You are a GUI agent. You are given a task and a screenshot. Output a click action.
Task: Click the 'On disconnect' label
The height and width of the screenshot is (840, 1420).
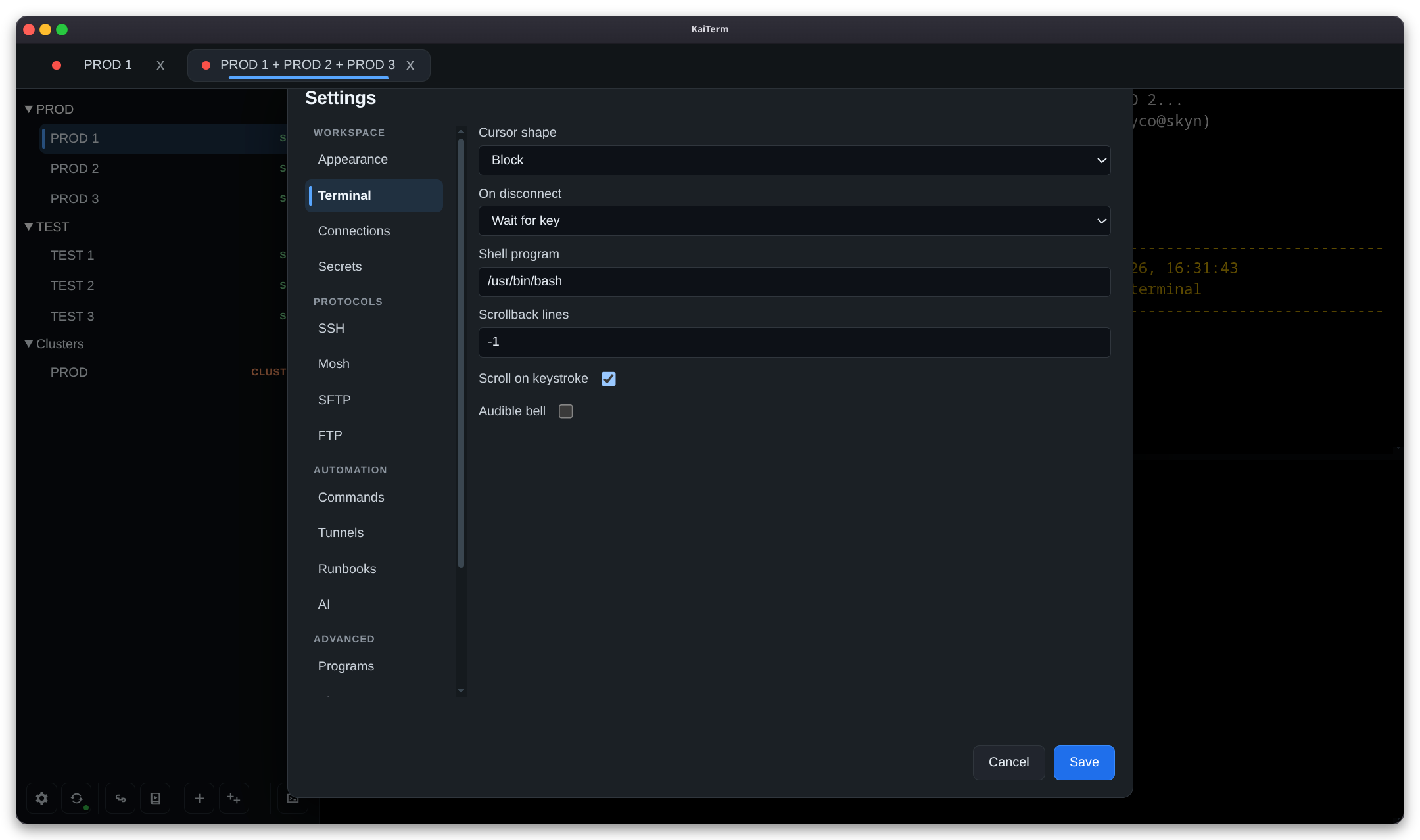(x=520, y=194)
